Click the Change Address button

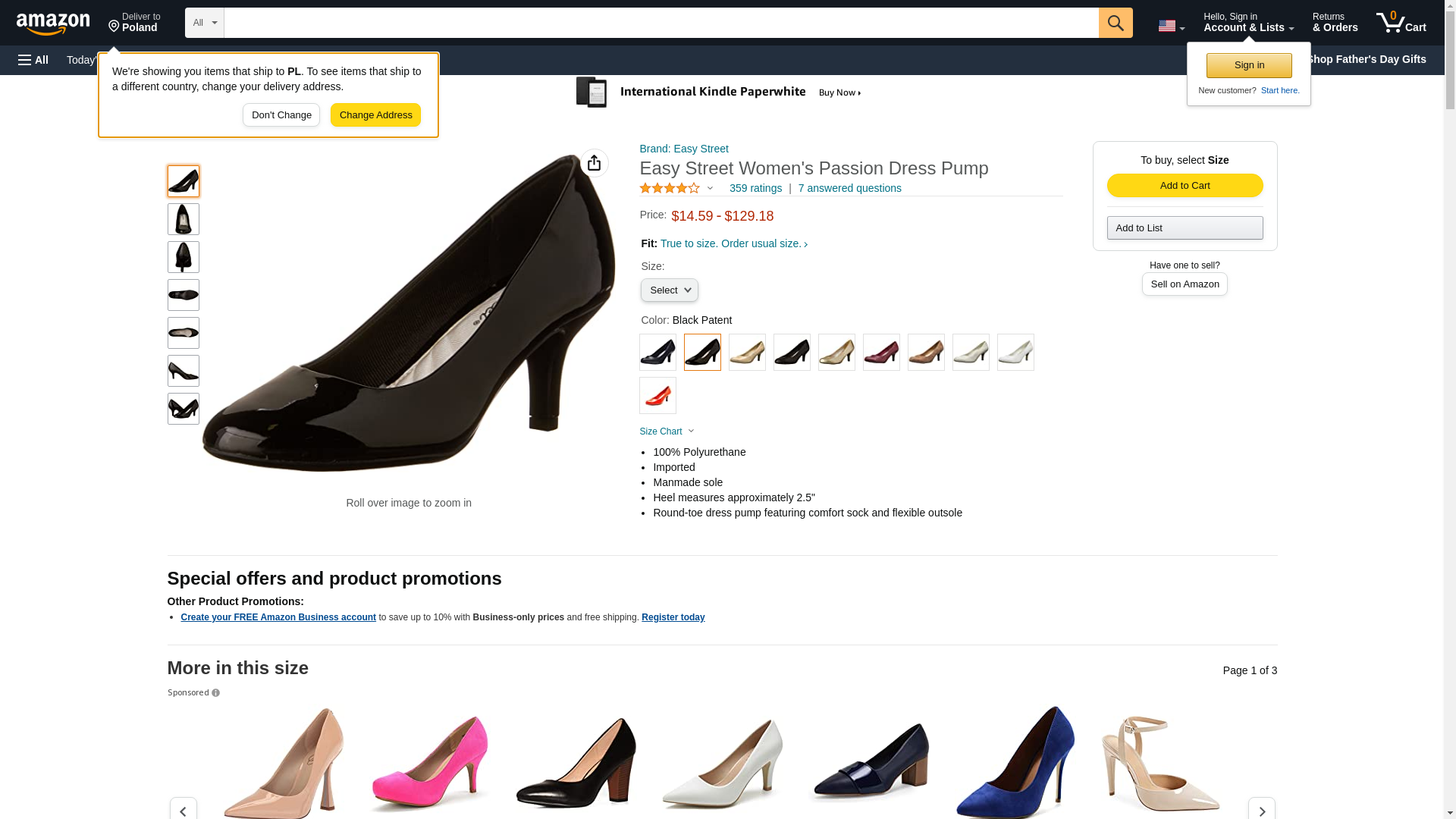[x=375, y=115]
